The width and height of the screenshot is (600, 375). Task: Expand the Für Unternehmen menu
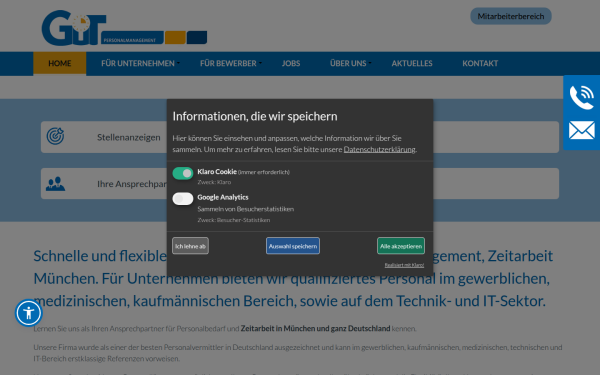pyautogui.click(x=140, y=64)
